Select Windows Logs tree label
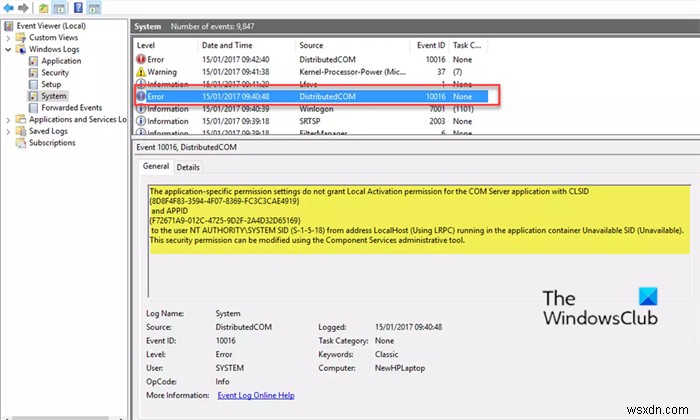Viewport: 700px width, 420px height. pos(54,49)
